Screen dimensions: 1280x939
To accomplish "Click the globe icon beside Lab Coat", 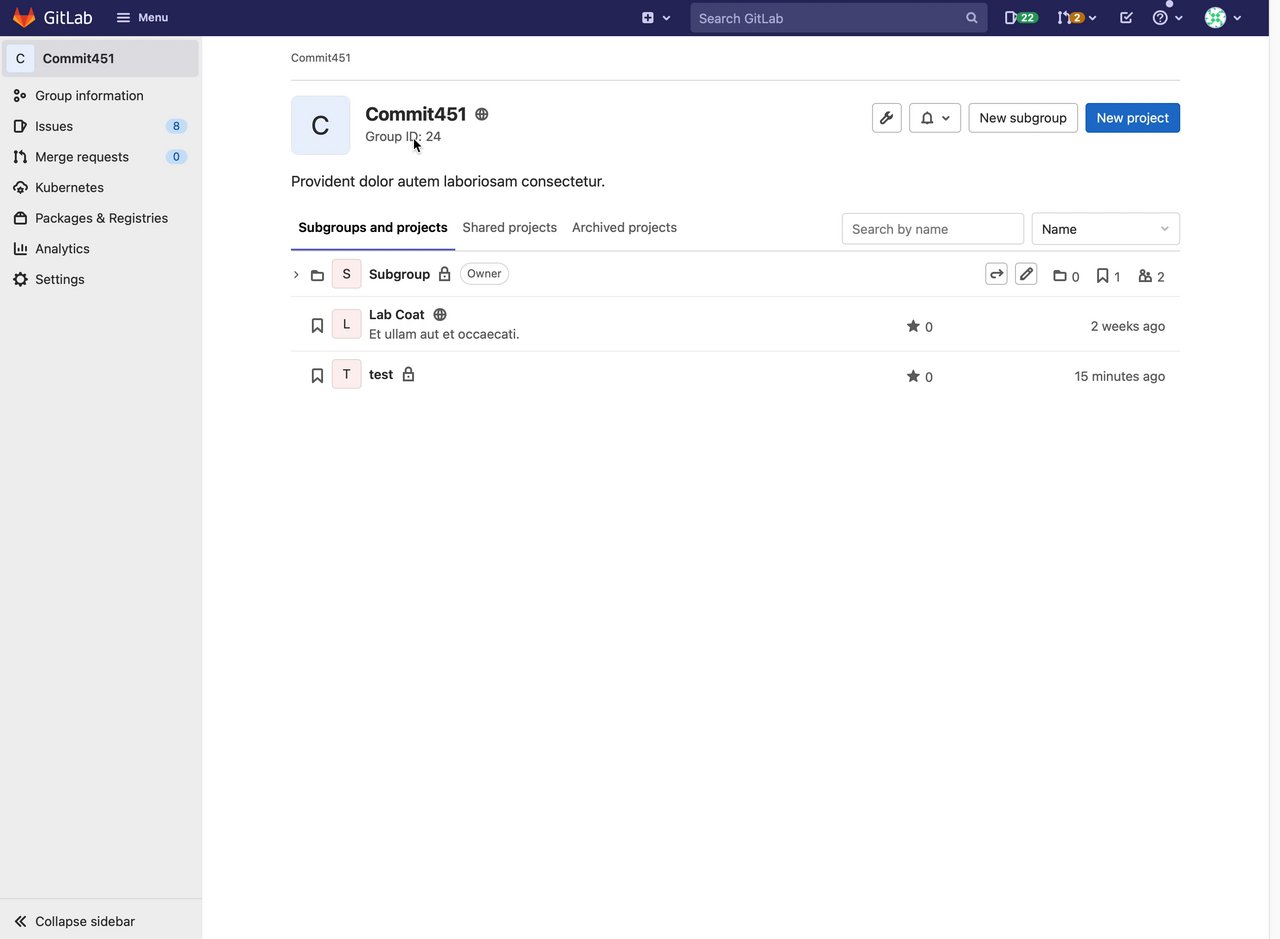I will [x=440, y=315].
